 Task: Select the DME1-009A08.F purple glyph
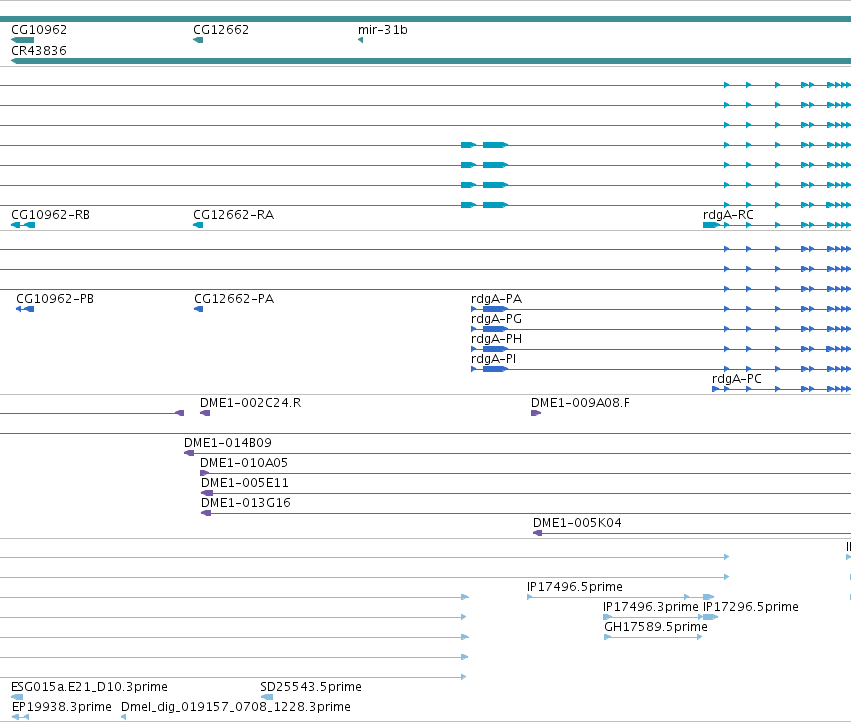coord(536,413)
